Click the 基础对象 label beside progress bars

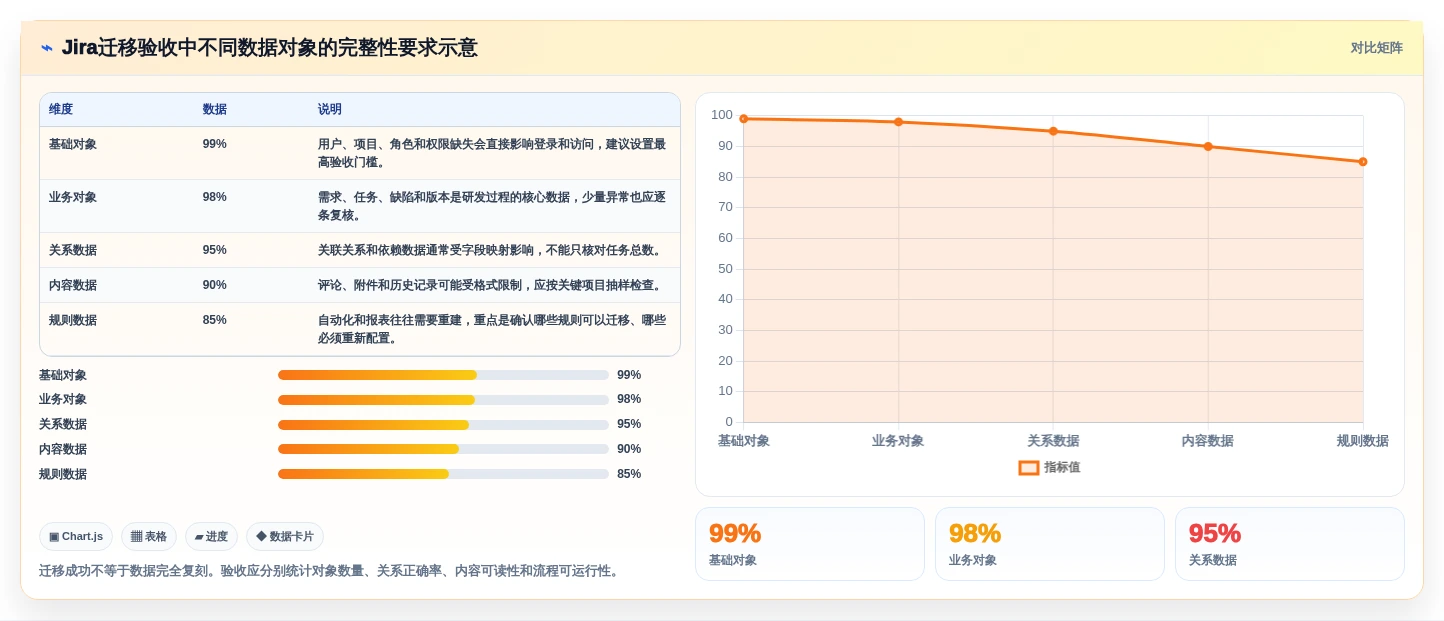coord(63,375)
